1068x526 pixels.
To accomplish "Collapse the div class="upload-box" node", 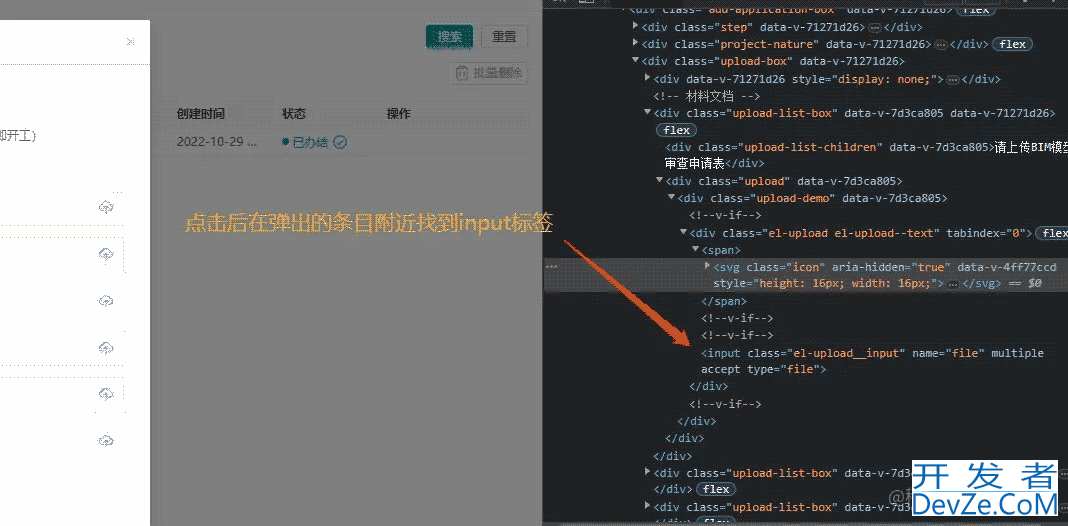I will [635, 61].
